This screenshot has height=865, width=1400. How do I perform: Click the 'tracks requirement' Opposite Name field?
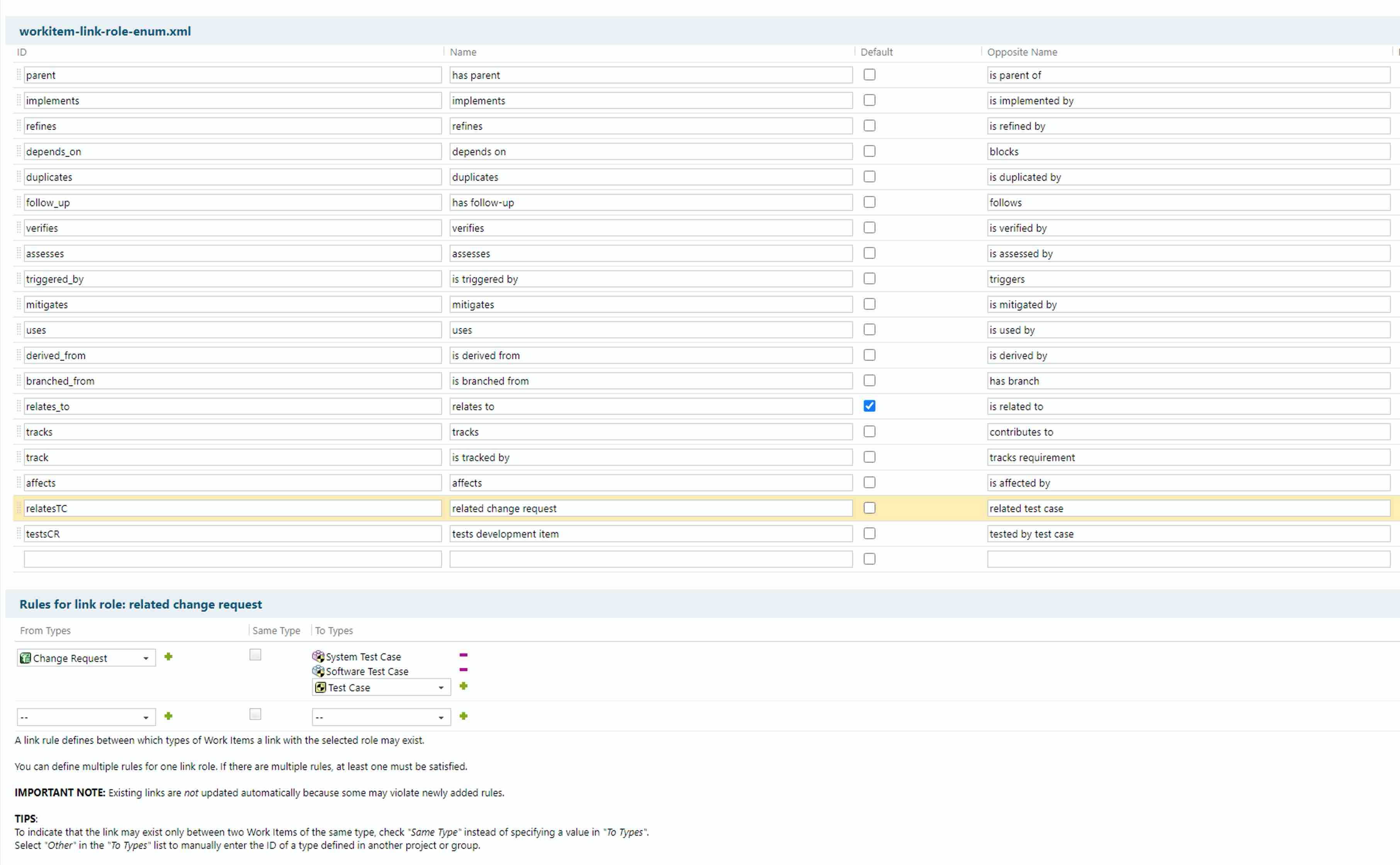1188,457
